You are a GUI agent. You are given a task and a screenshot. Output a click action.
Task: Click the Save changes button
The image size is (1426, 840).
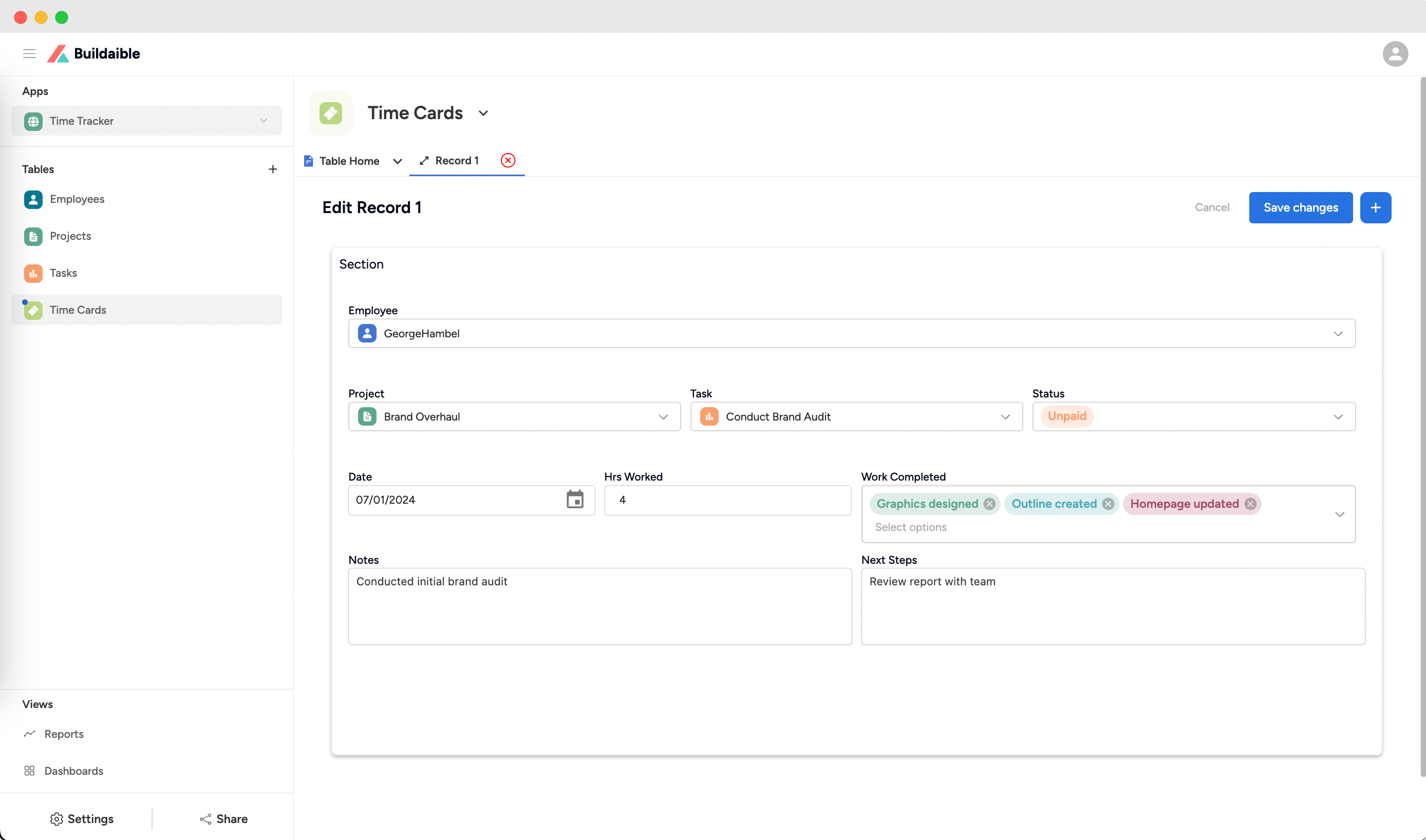(x=1301, y=208)
